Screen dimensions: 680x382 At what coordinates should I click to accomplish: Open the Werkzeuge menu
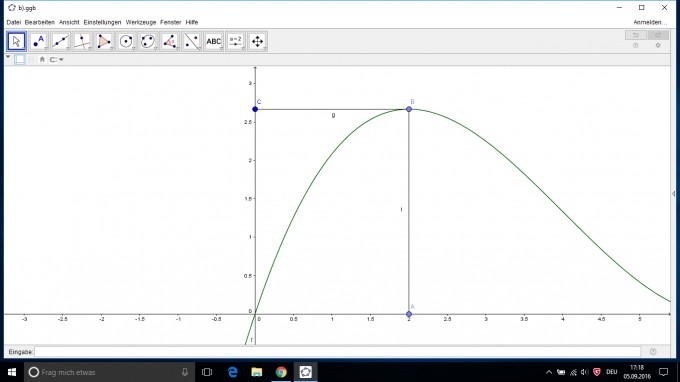(x=141, y=22)
